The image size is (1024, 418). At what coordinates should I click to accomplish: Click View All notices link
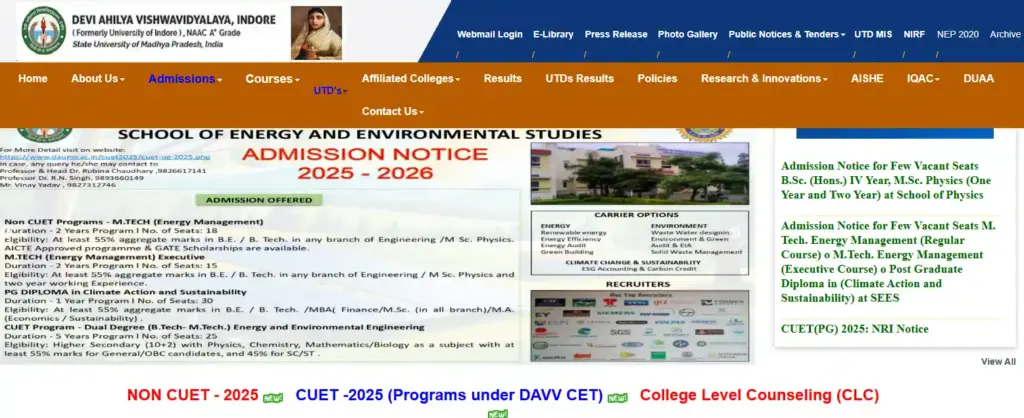pos(997,361)
